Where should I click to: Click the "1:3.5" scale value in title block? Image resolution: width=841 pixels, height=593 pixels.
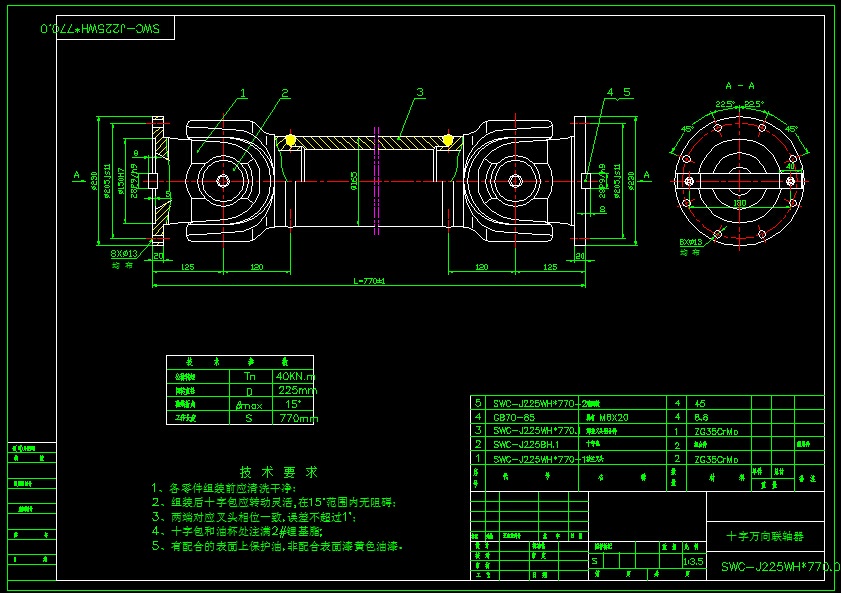[693, 561]
